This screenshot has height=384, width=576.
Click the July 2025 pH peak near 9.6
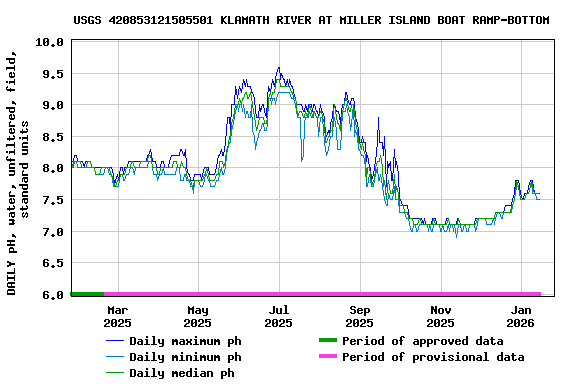(x=279, y=68)
